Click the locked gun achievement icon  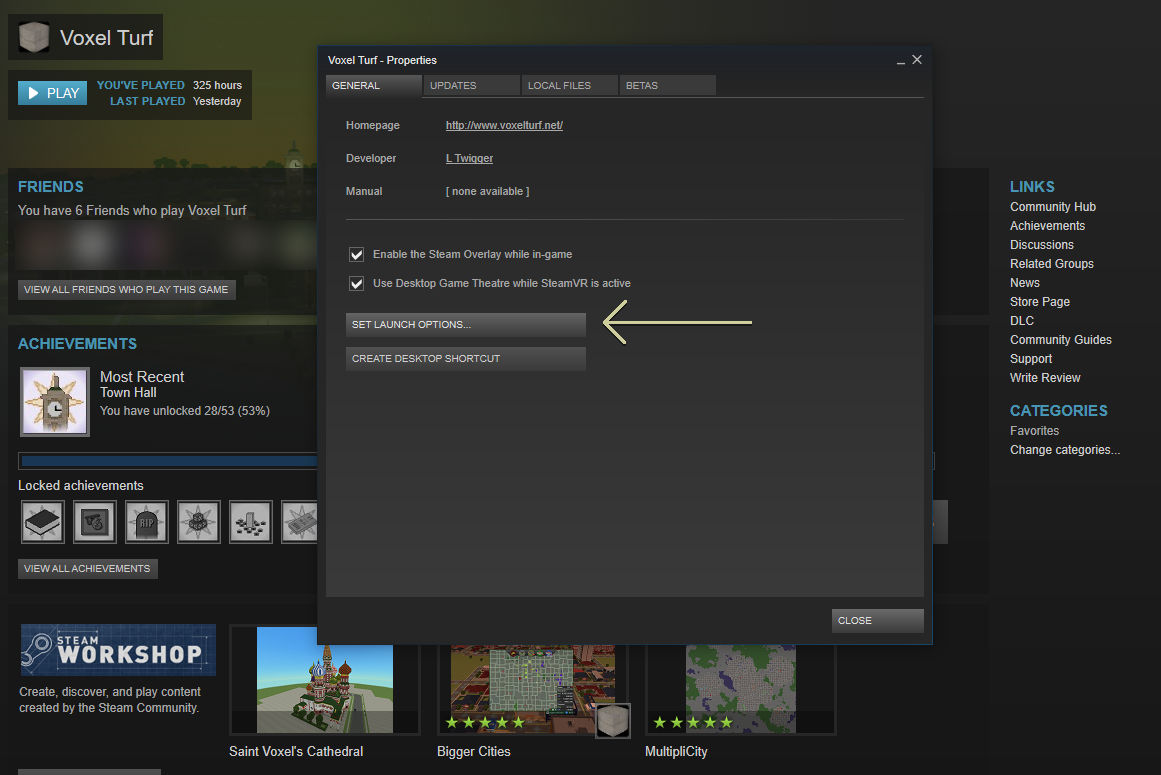(95, 521)
